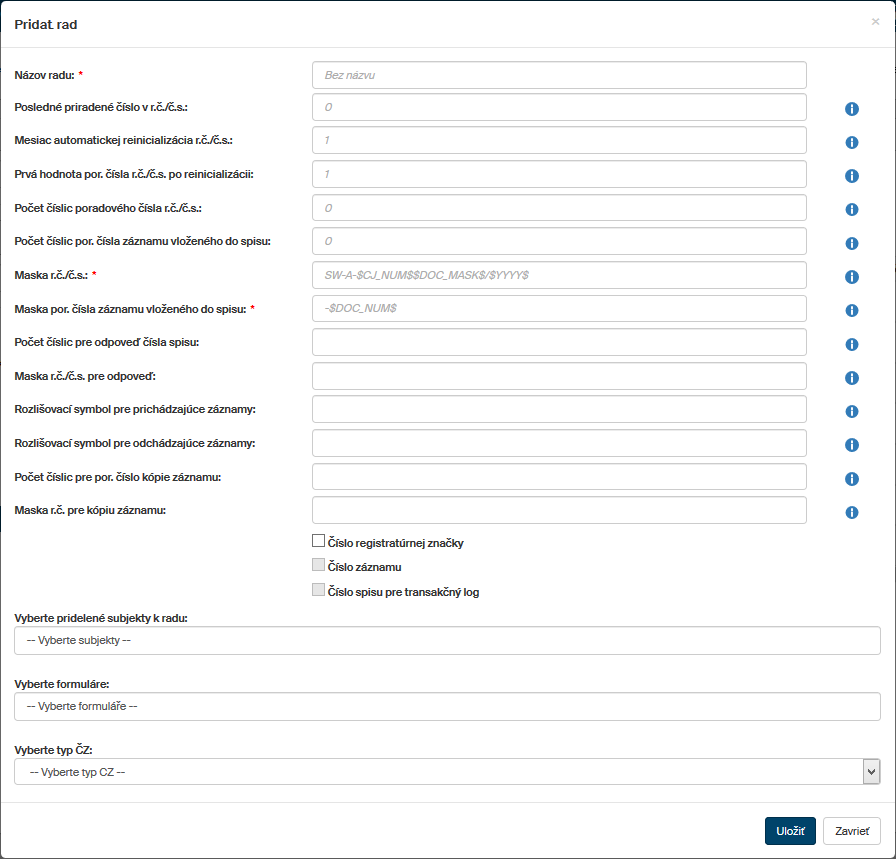The height and width of the screenshot is (859, 896).
Task: Expand the Vyberte subjekty selector
Action: [447, 641]
